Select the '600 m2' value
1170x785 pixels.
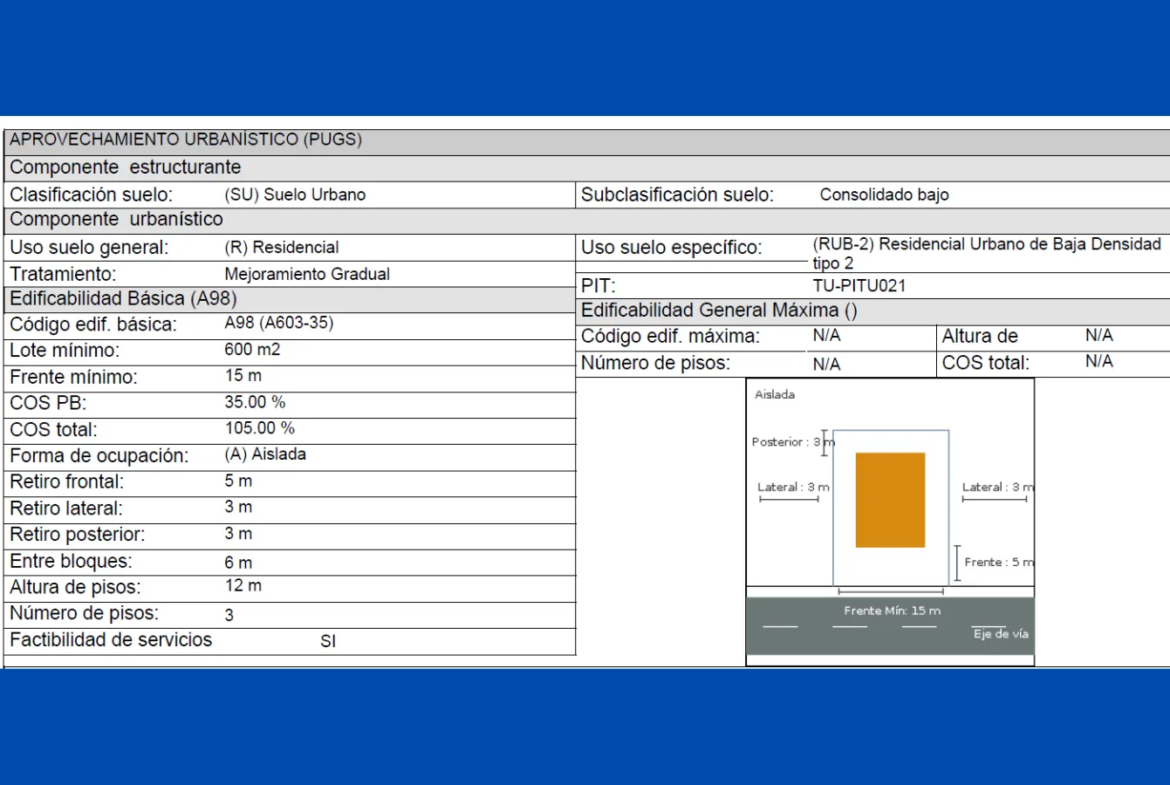(252, 349)
